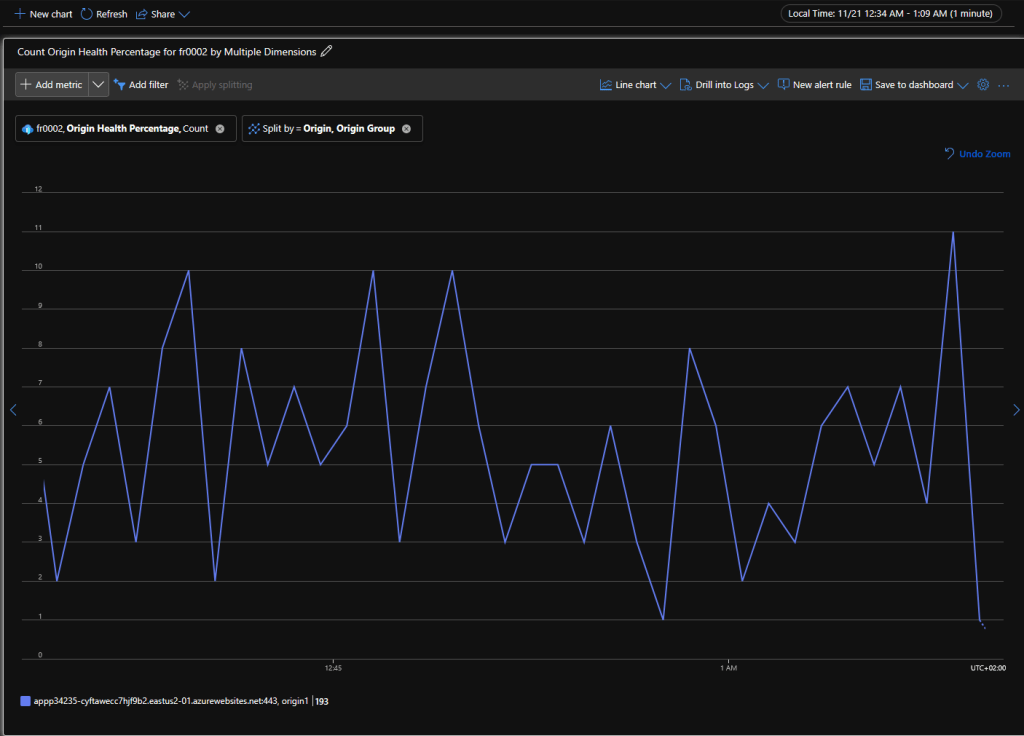This screenshot has height=736, width=1024.
Task: Open the Line chart type dropdown
Action: pyautogui.click(x=635, y=85)
